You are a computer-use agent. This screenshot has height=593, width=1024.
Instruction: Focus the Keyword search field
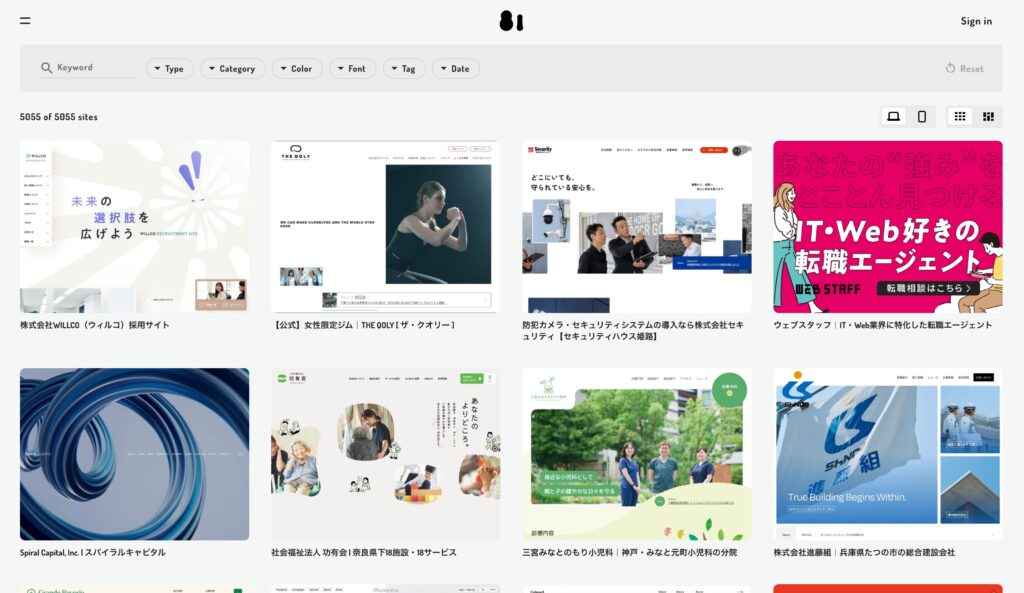click(94, 68)
